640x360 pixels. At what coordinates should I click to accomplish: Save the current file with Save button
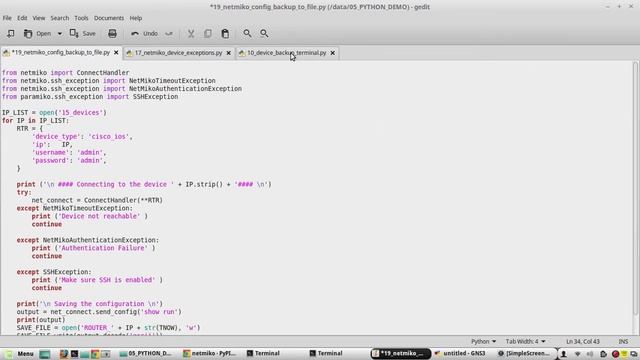click(x=83, y=33)
